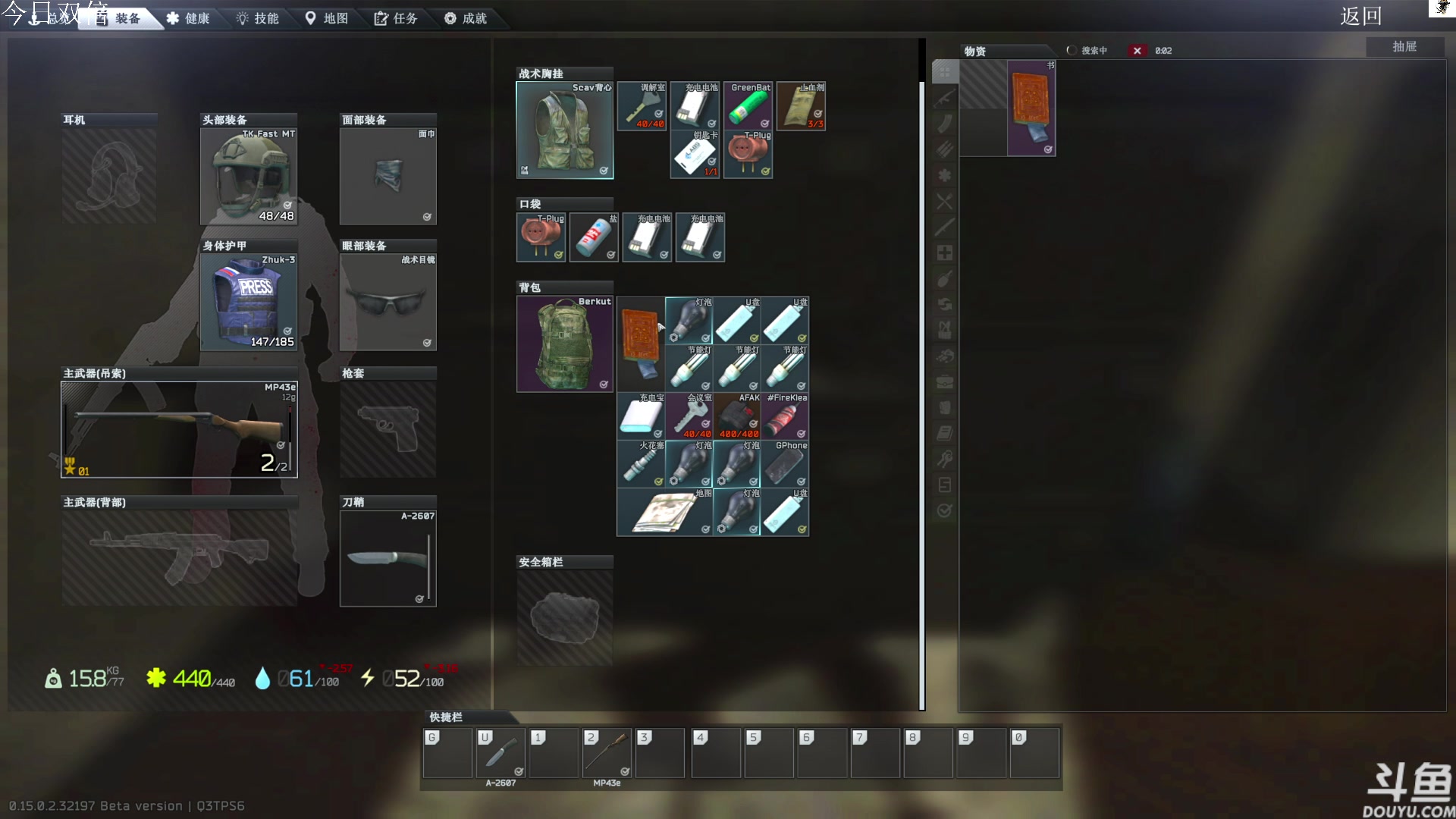
Task: Select the medical cross filter icon
Action: pos(944,253)
